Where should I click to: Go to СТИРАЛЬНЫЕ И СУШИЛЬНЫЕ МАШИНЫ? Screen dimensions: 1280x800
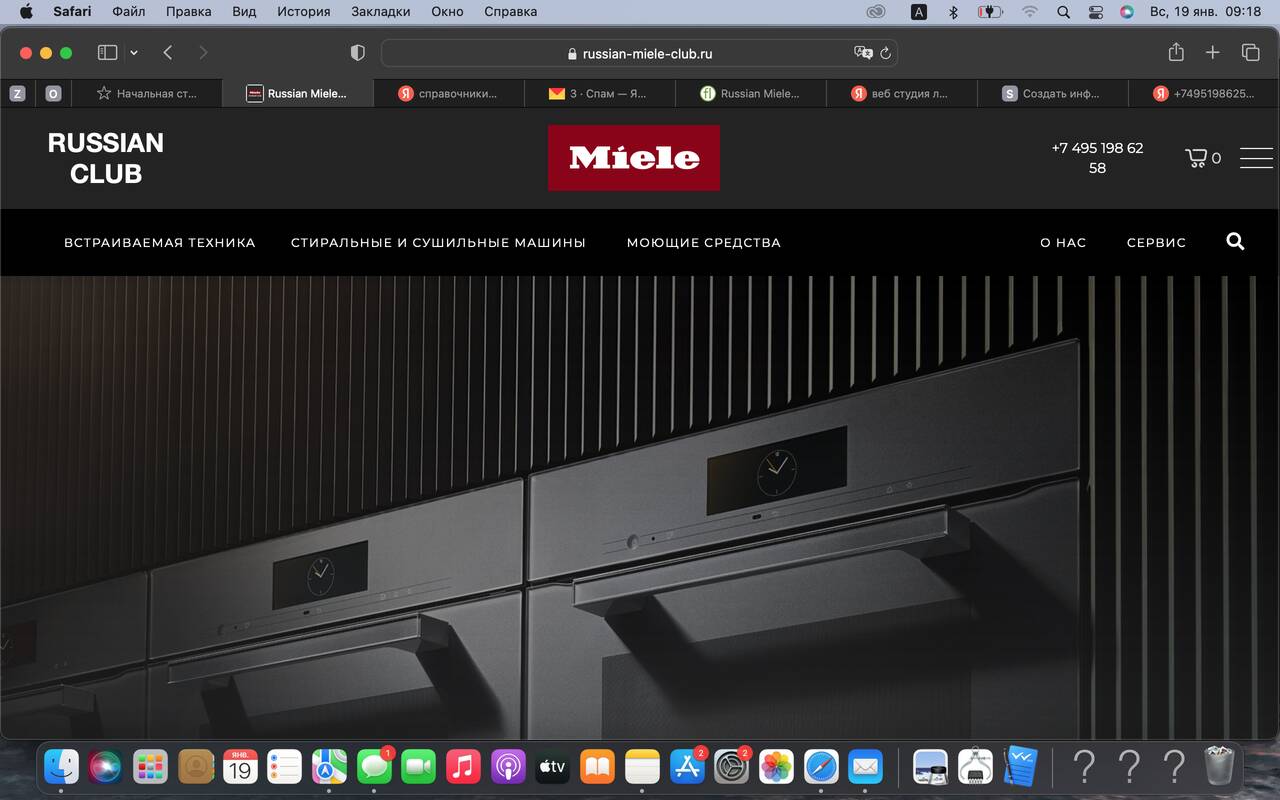coord(438,242)
